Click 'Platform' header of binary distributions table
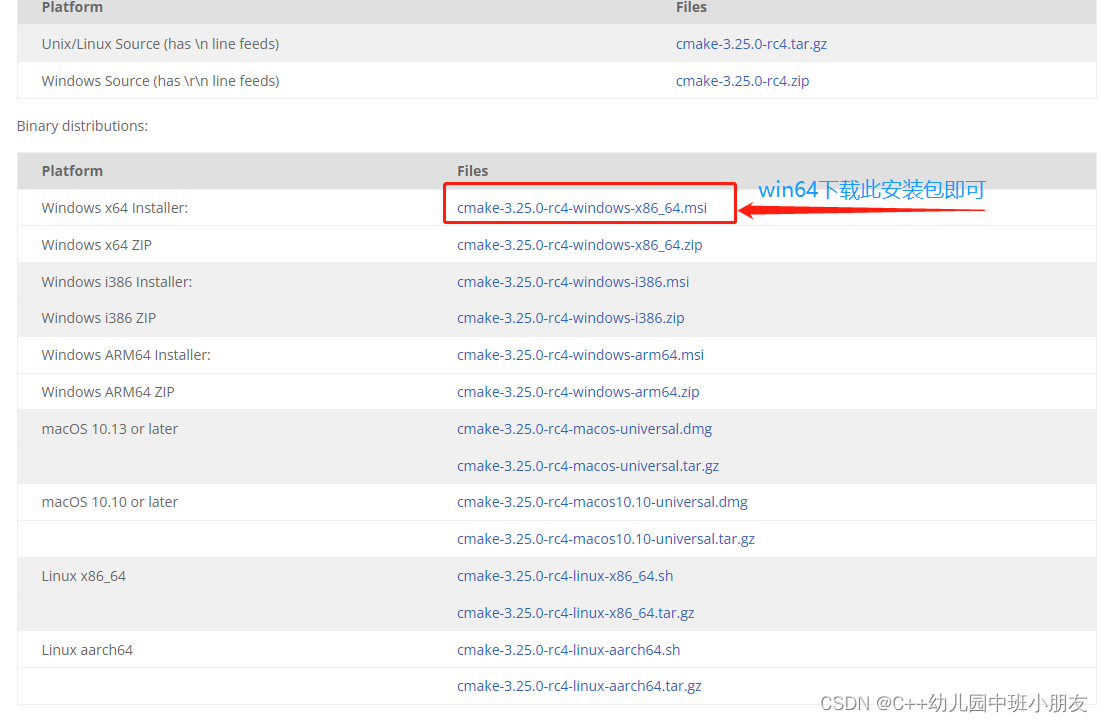This screenshot has width=1103, height=722. tap(72, 171)
